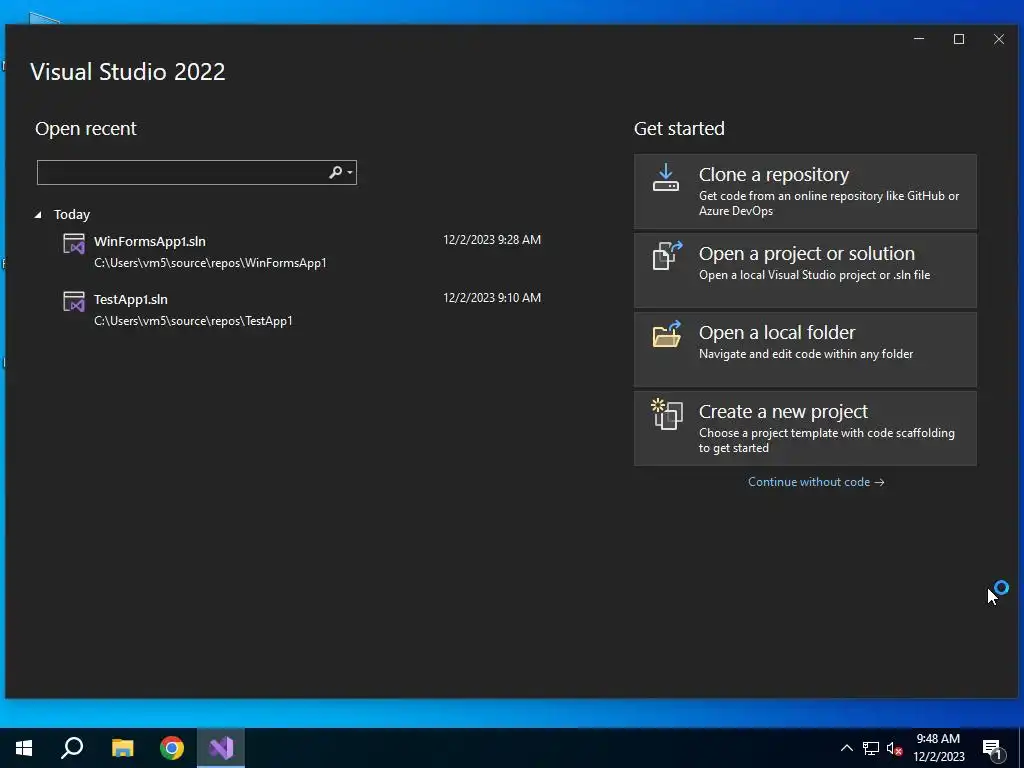The height and width of the screenshot is (768, 1024).
Task: Click the Clone a repository download icon
Action: (x=666, y=178)
